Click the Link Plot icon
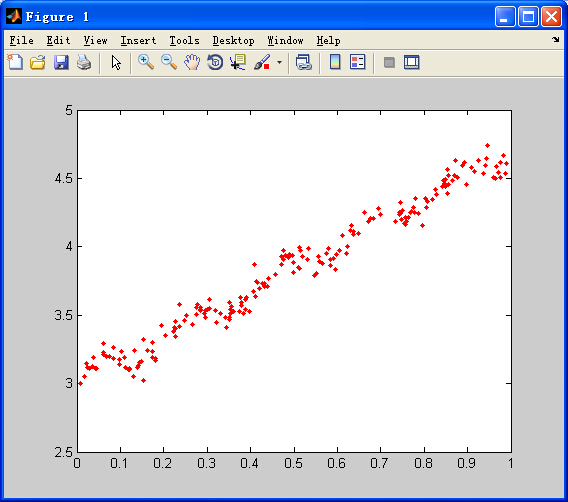568x502 pixels. click(x=304, y=62)
